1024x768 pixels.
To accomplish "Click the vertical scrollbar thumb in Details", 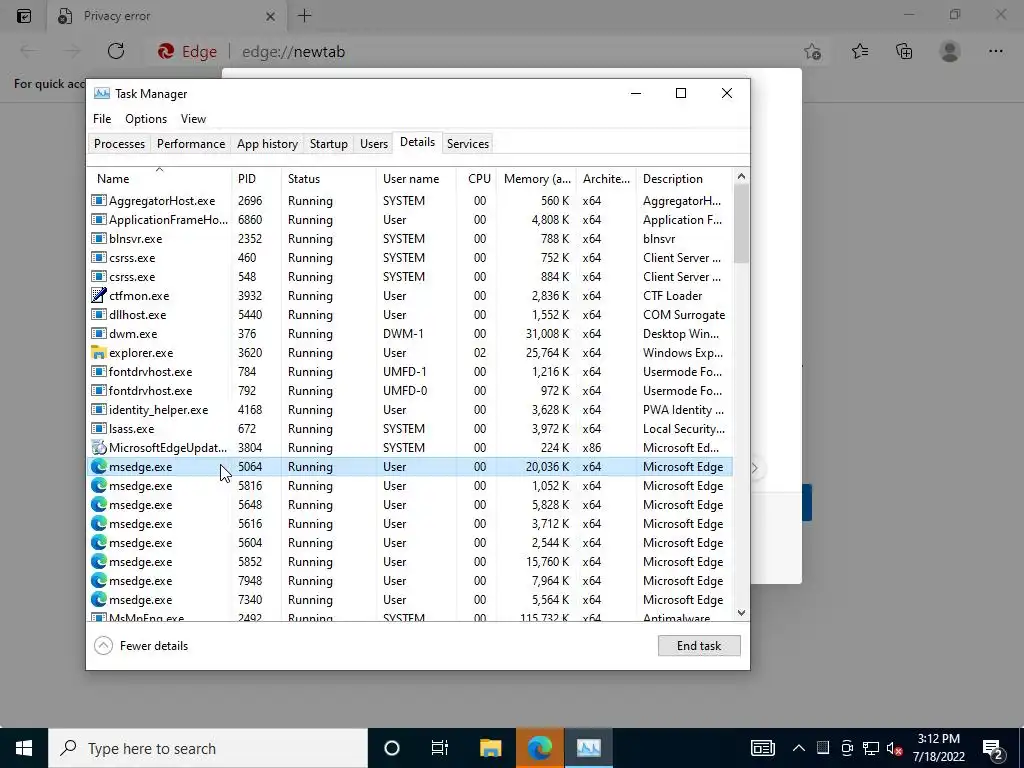I will (x=741, y=224).
